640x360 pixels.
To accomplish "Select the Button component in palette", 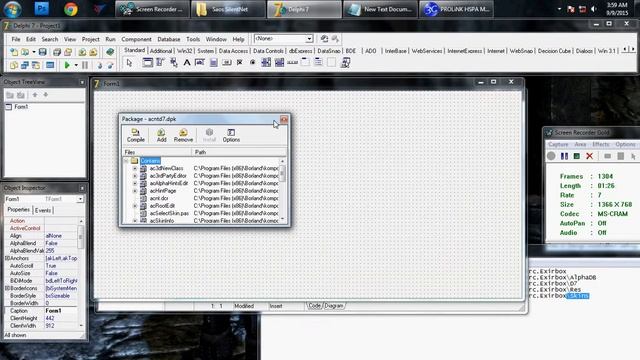I will [x=227, y=62].
